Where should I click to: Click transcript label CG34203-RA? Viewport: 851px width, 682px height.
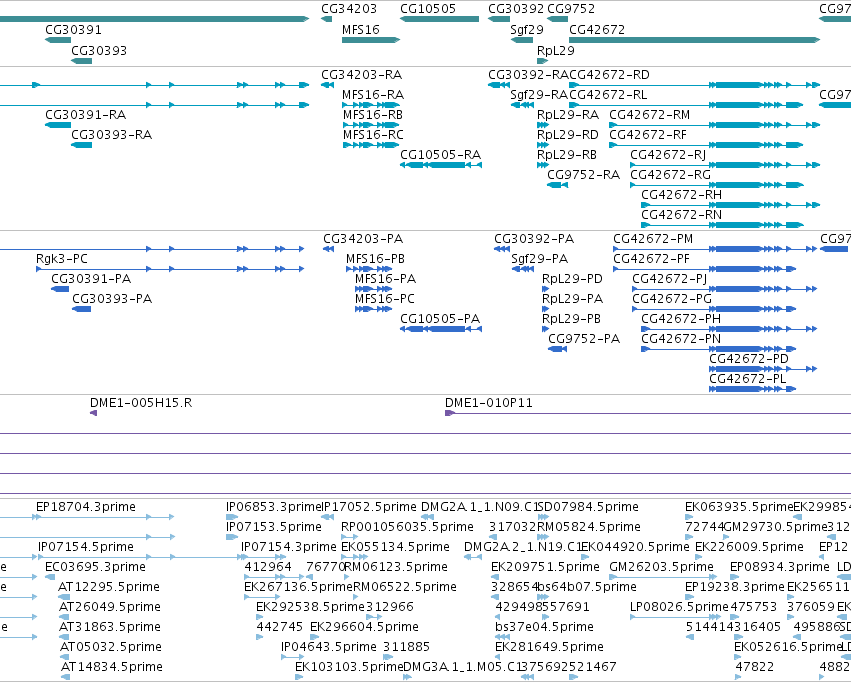(x=361, y=74)
